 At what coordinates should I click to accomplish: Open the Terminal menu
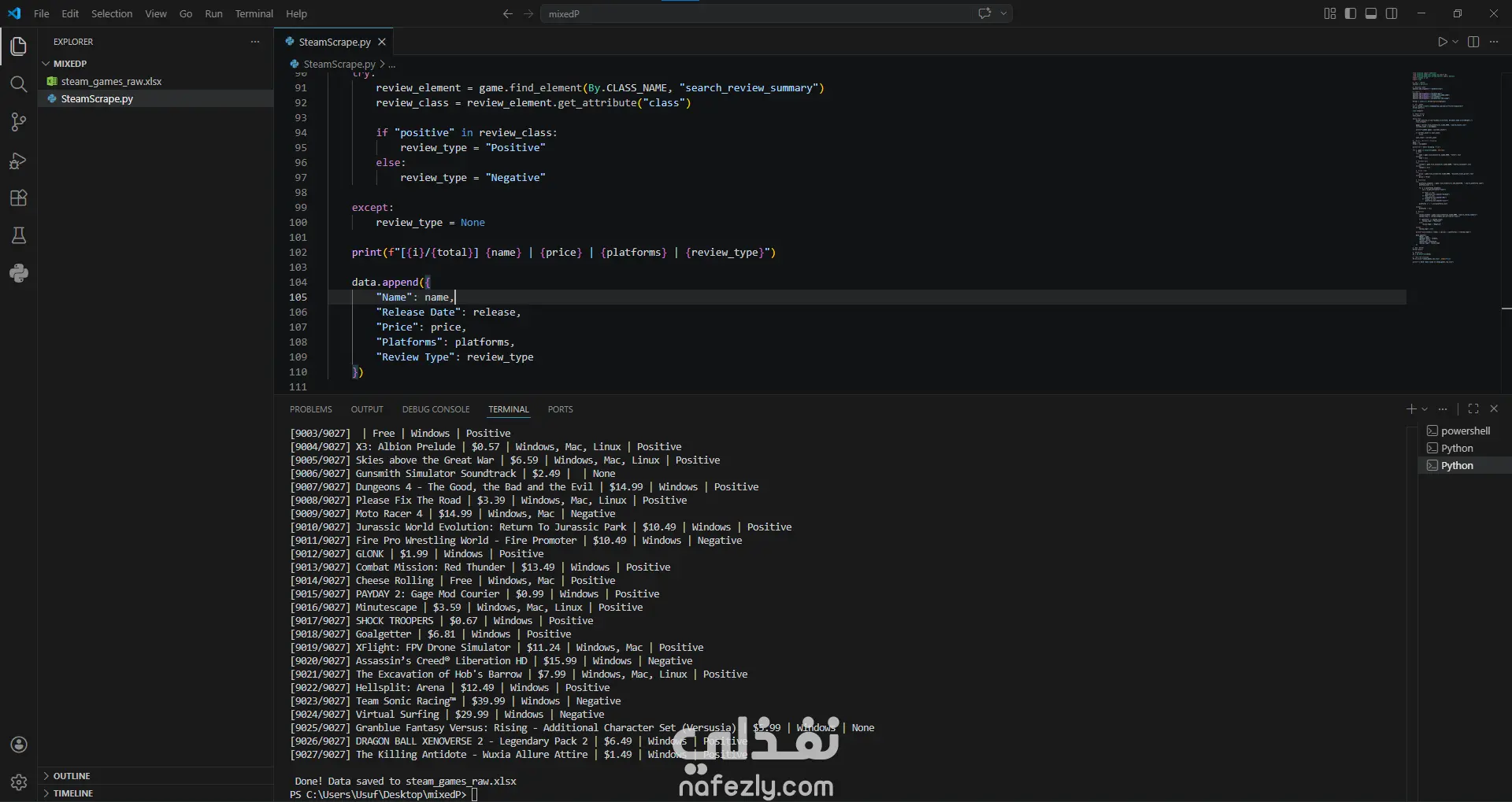click(254, 13)
